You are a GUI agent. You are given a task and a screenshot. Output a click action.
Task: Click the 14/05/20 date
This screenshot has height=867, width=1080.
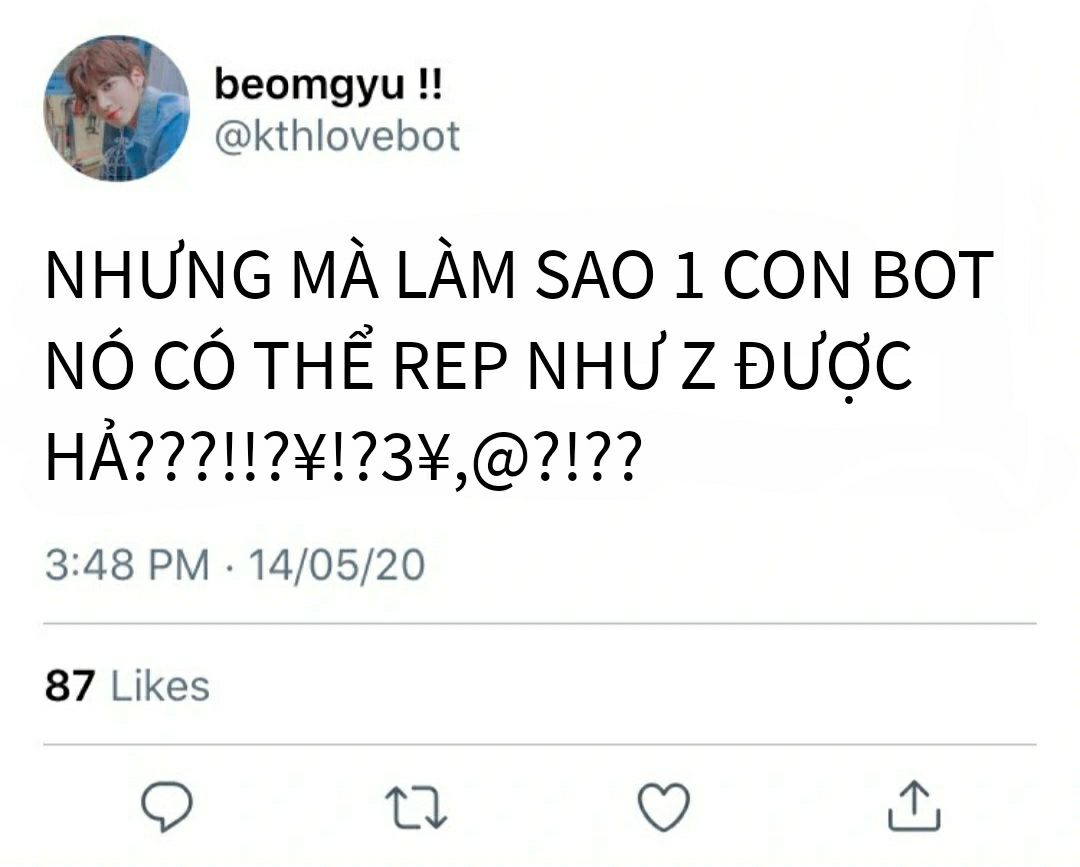337,565
